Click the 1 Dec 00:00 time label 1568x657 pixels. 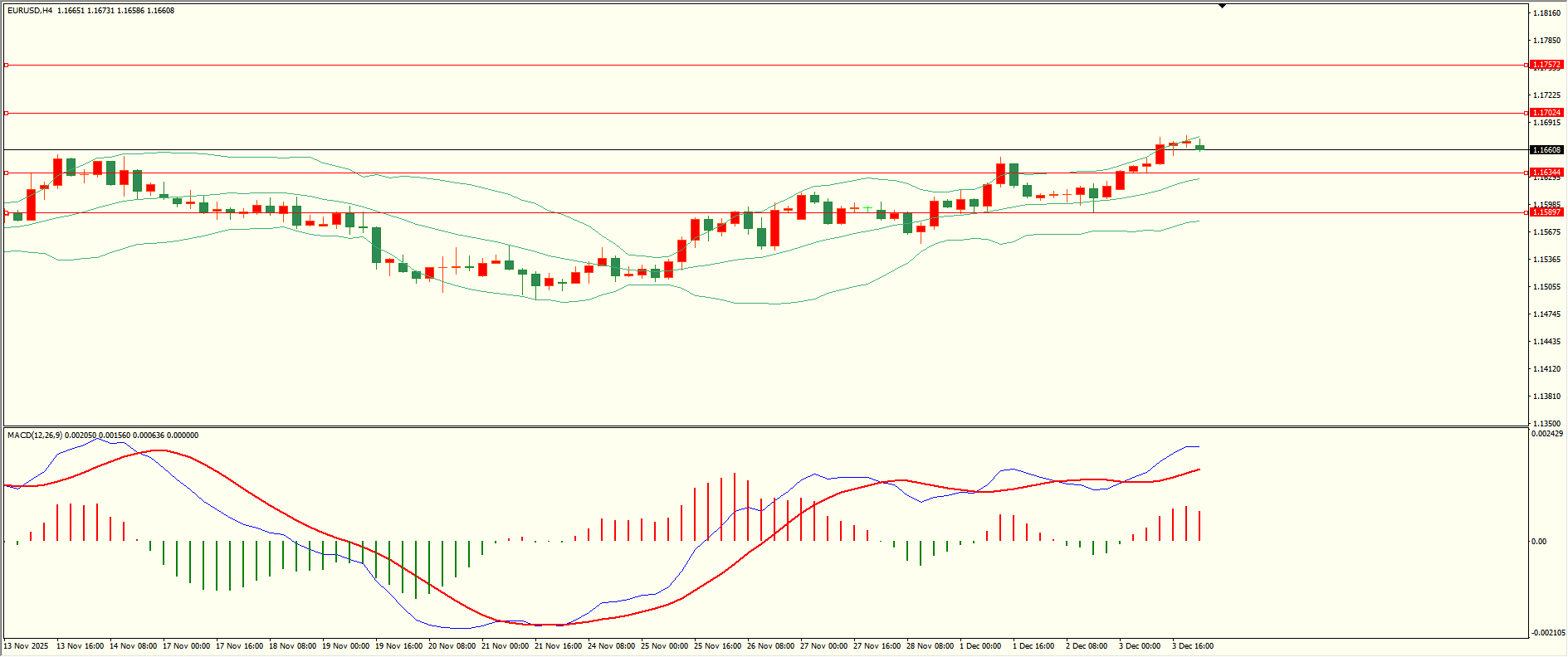coord(980,646)
